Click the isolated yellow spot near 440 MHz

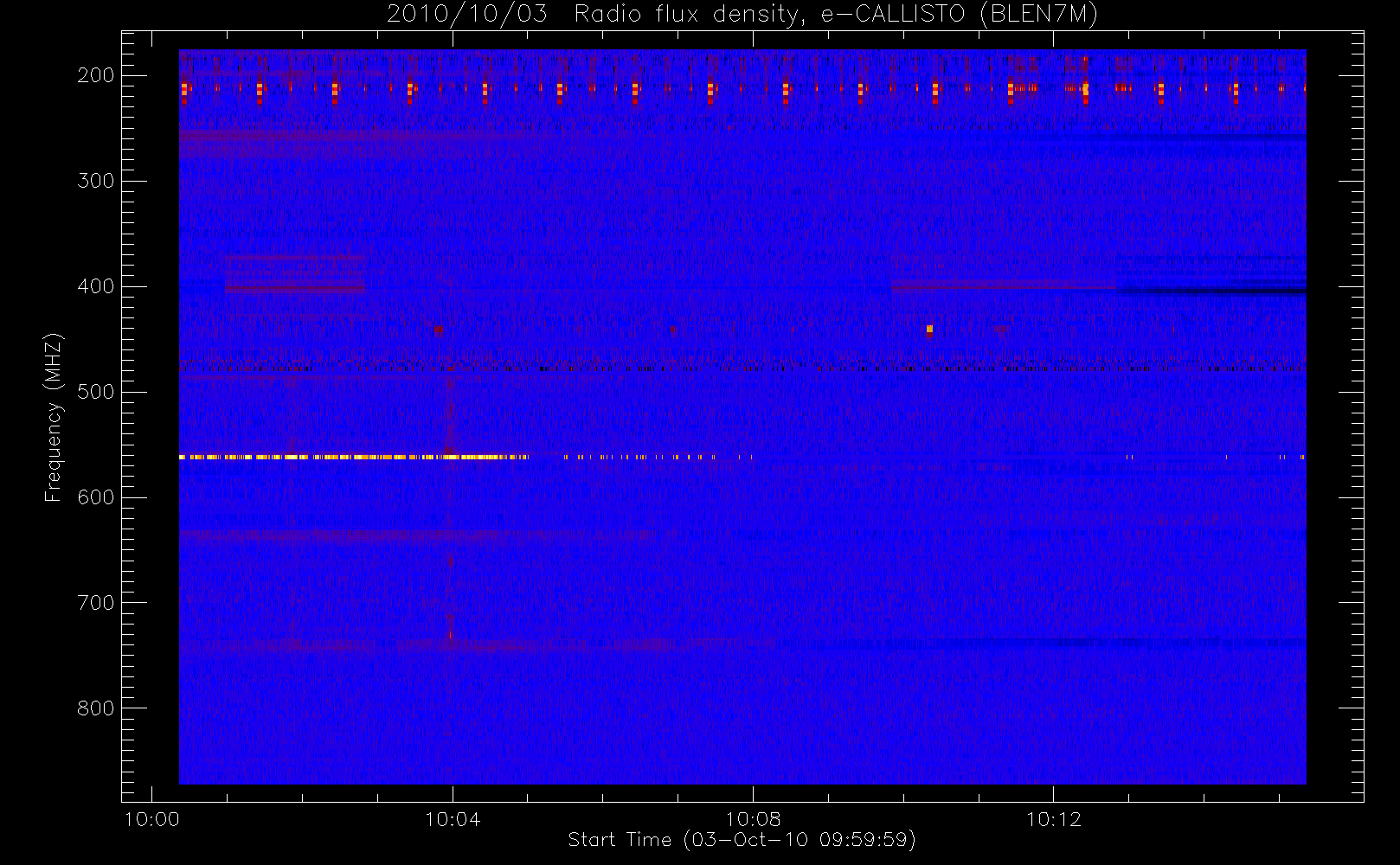[929, 329]
